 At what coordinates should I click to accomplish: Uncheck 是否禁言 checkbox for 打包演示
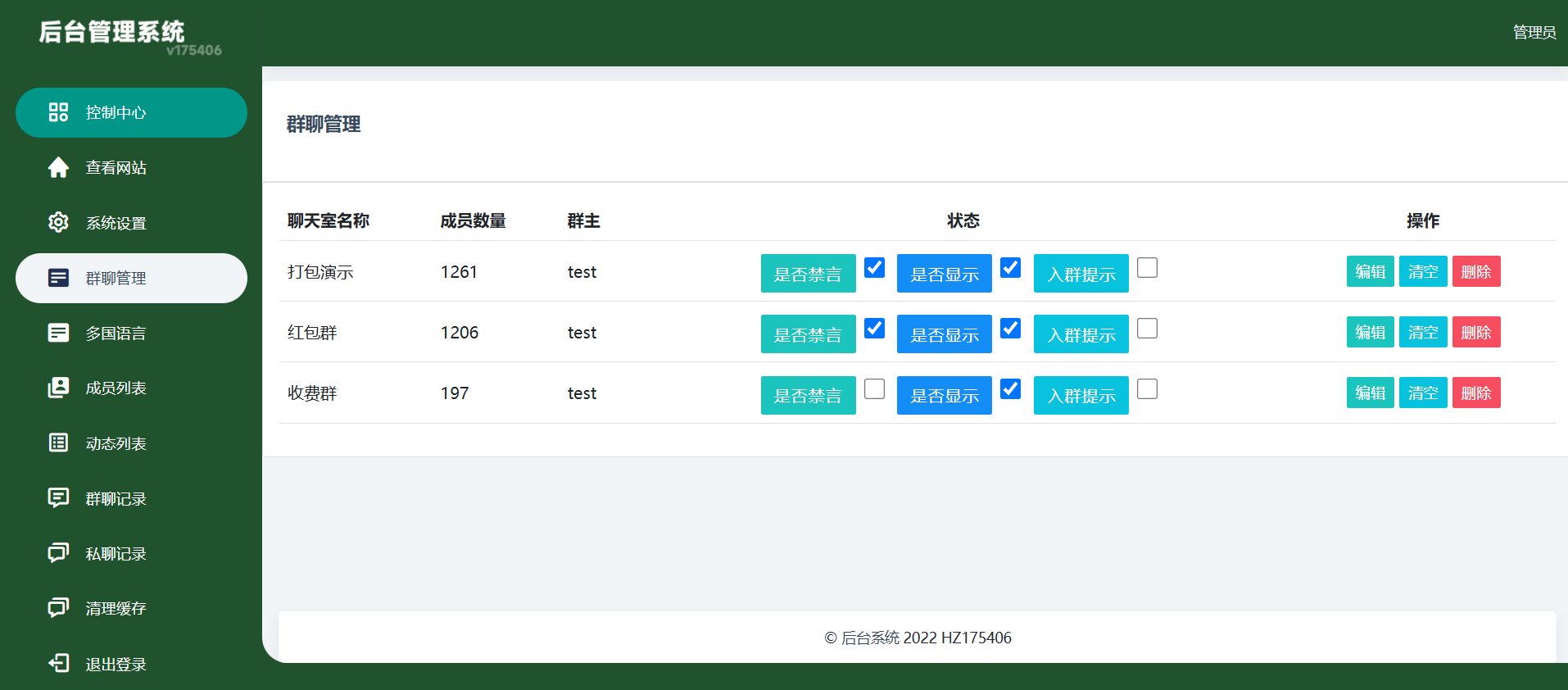point(874,268)
